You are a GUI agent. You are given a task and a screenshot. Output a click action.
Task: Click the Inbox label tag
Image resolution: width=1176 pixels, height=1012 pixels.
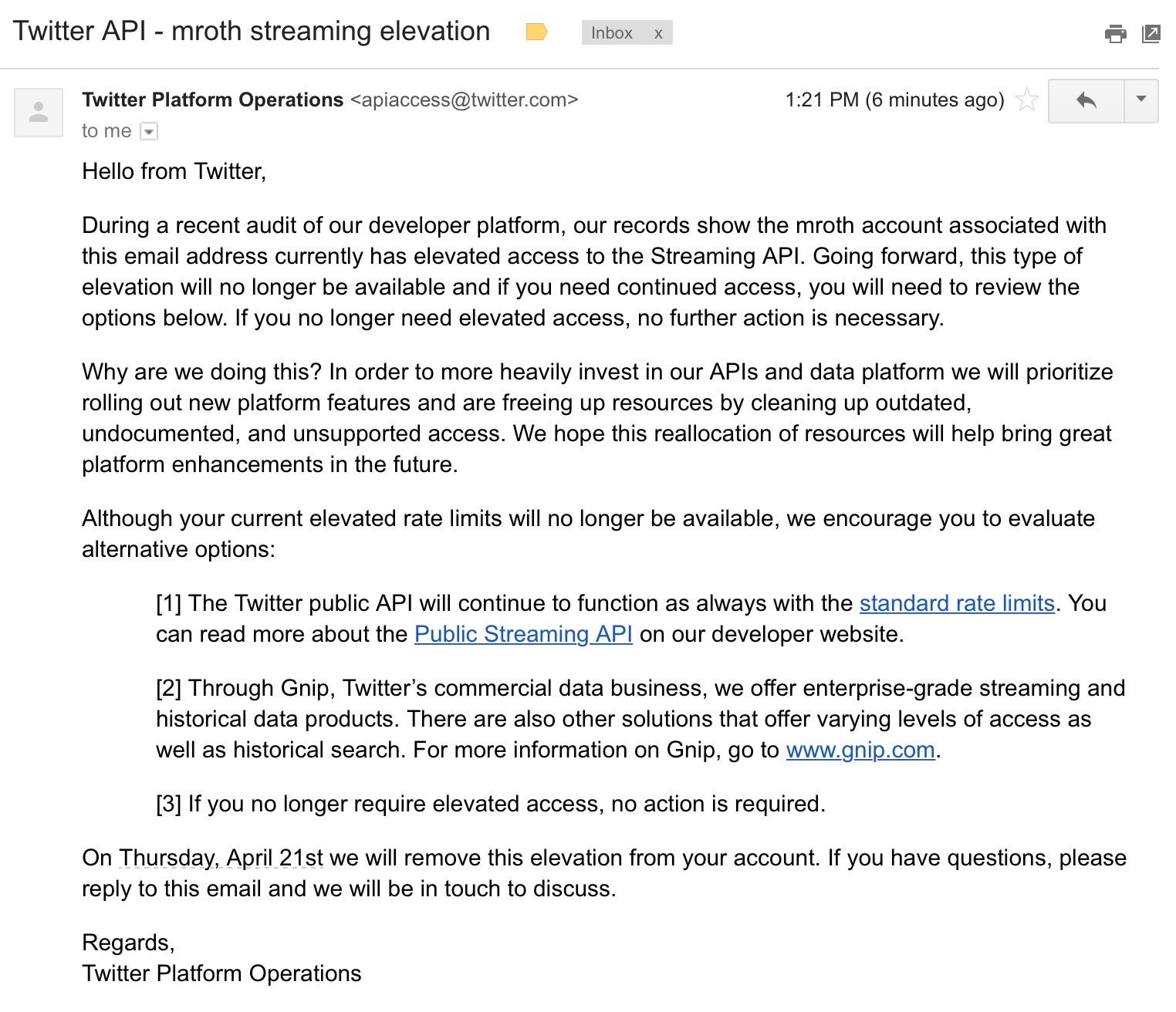click(x=612, y=33)
